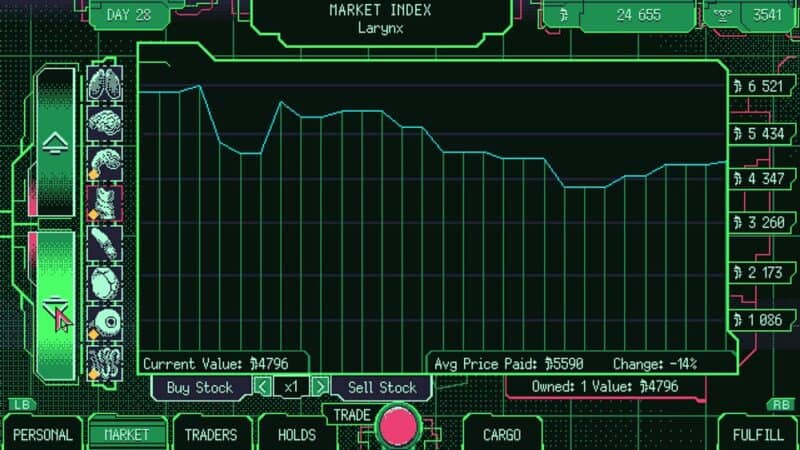Click the Sell Stock button
This screenshot has width=800, height=450.
(382, 387)
